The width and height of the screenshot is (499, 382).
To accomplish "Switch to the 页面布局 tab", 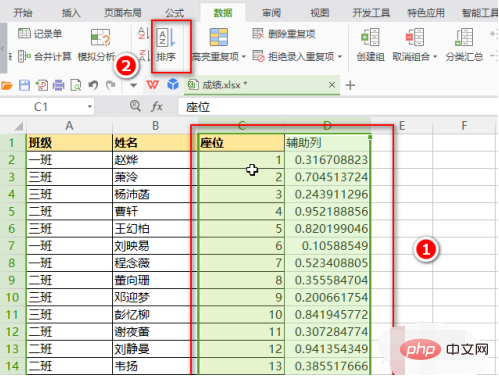I will click(123, 13).
